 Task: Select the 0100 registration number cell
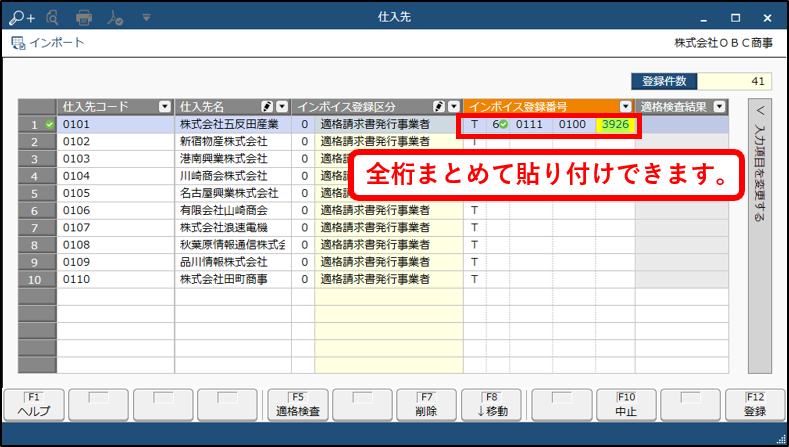pyautogui.click(x=573, y=124)
